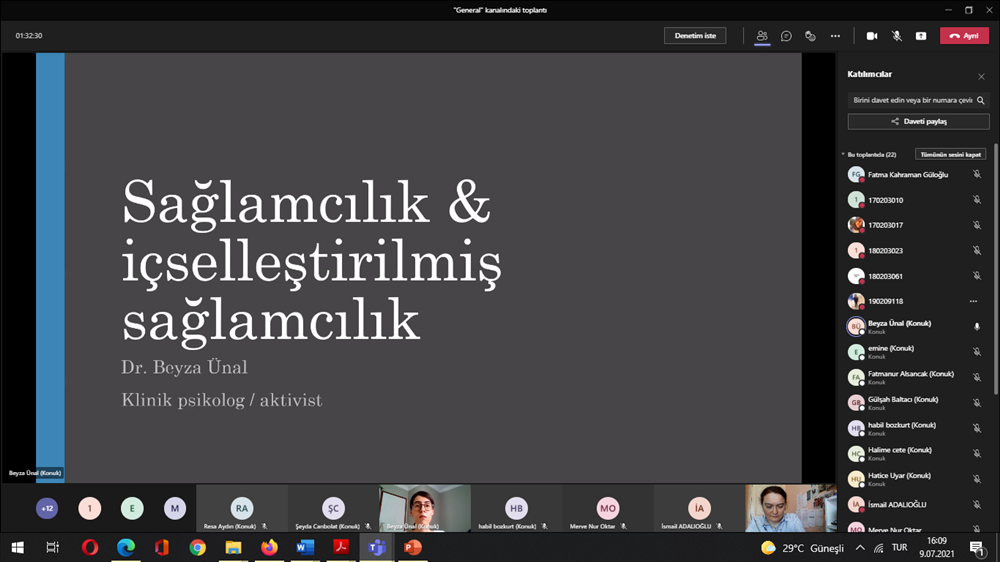Open the weather widget showing 29°C Güneşli
The image size is (1000, 562).
click(802, 548)
